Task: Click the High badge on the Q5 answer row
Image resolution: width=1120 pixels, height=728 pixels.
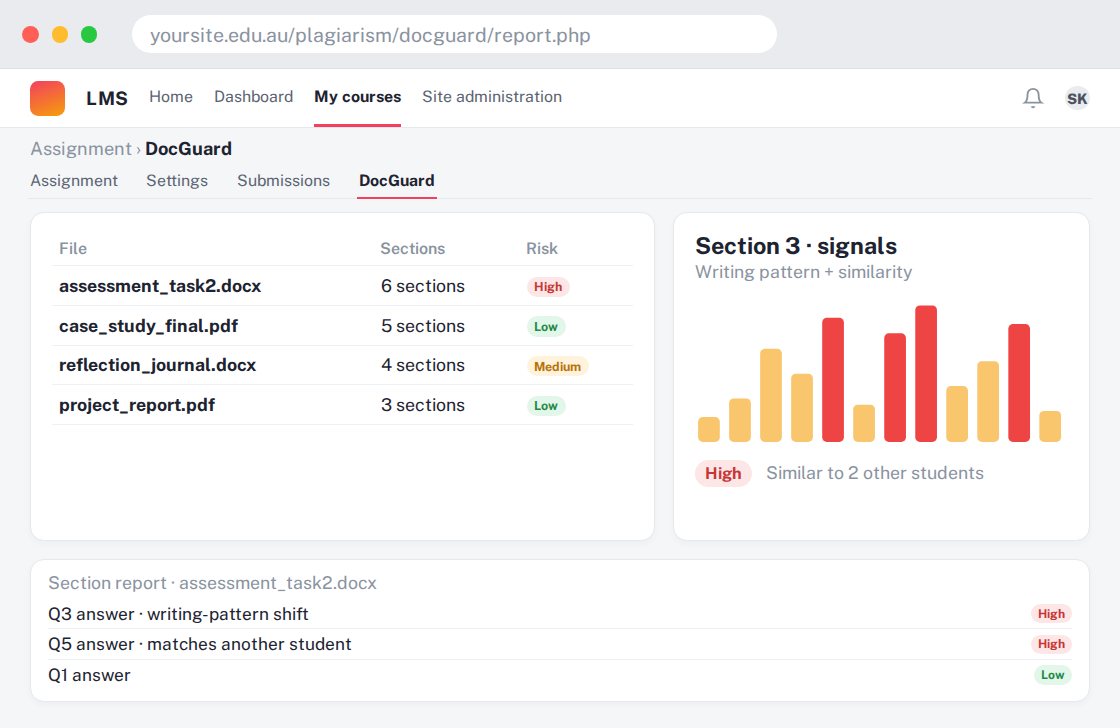Action: coord(1051,644)
